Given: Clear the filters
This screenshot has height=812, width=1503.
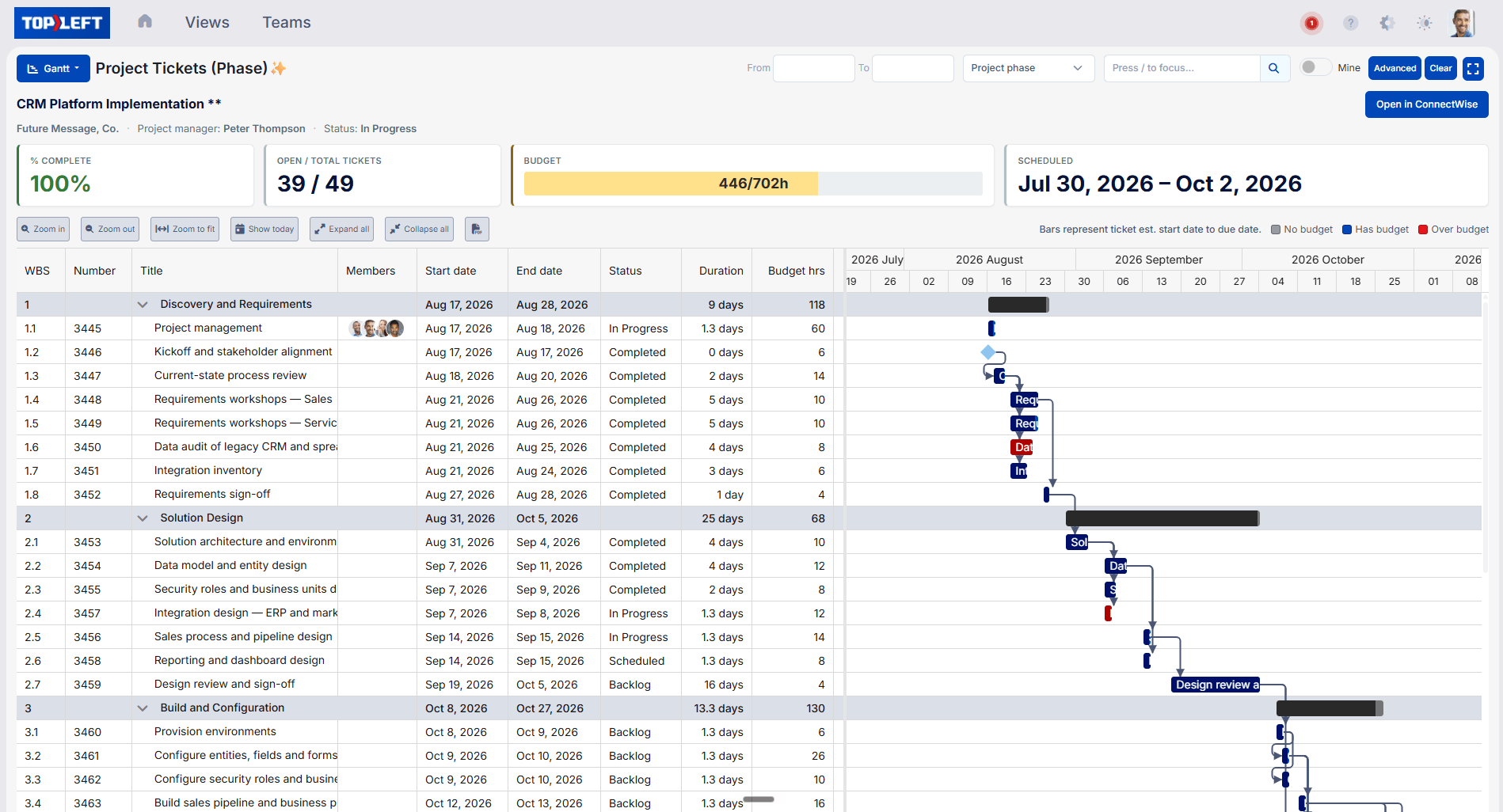Looking at the screenshot, I should point(1440,68).
